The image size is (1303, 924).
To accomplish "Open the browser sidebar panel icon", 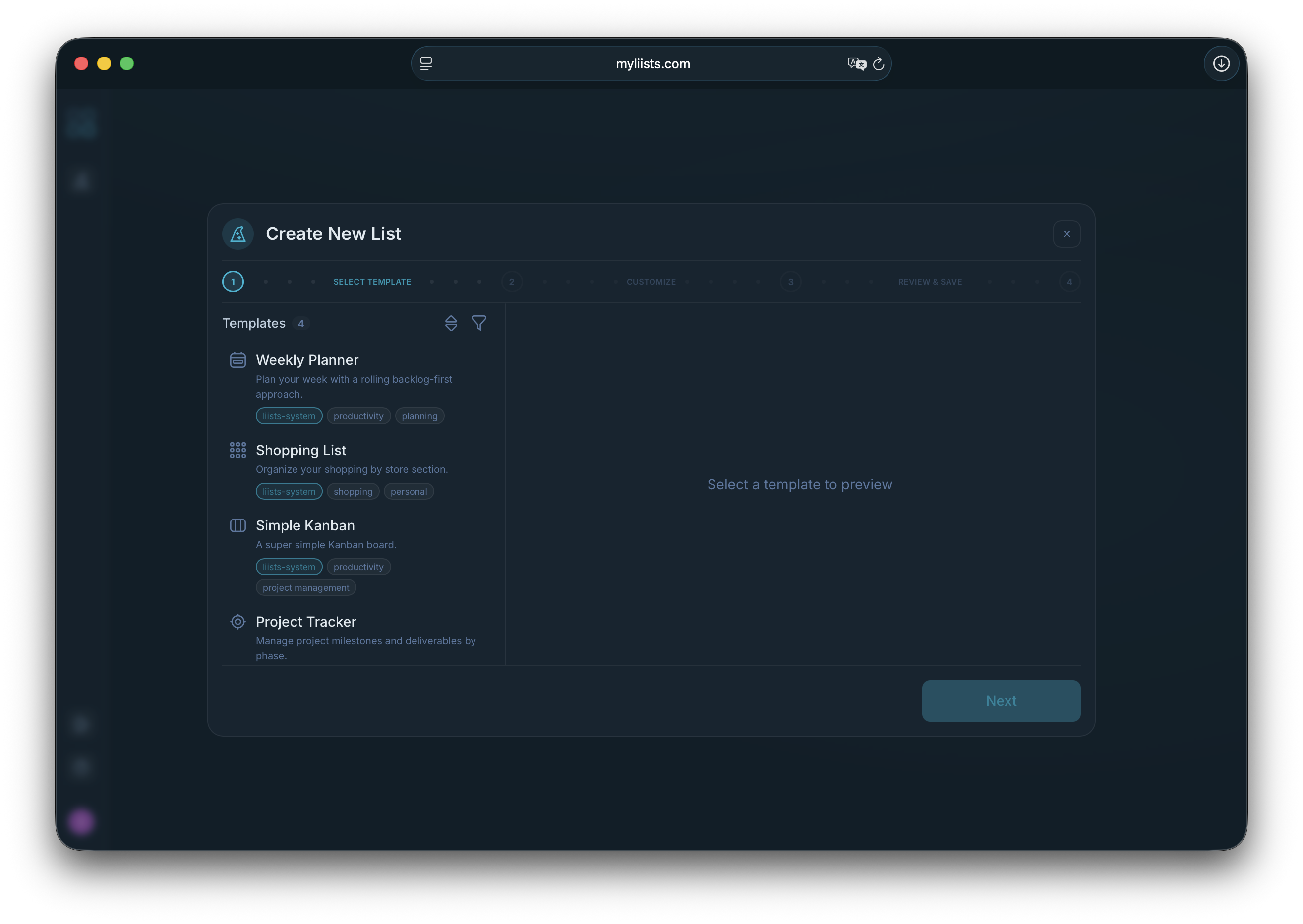I will [425, 63].
